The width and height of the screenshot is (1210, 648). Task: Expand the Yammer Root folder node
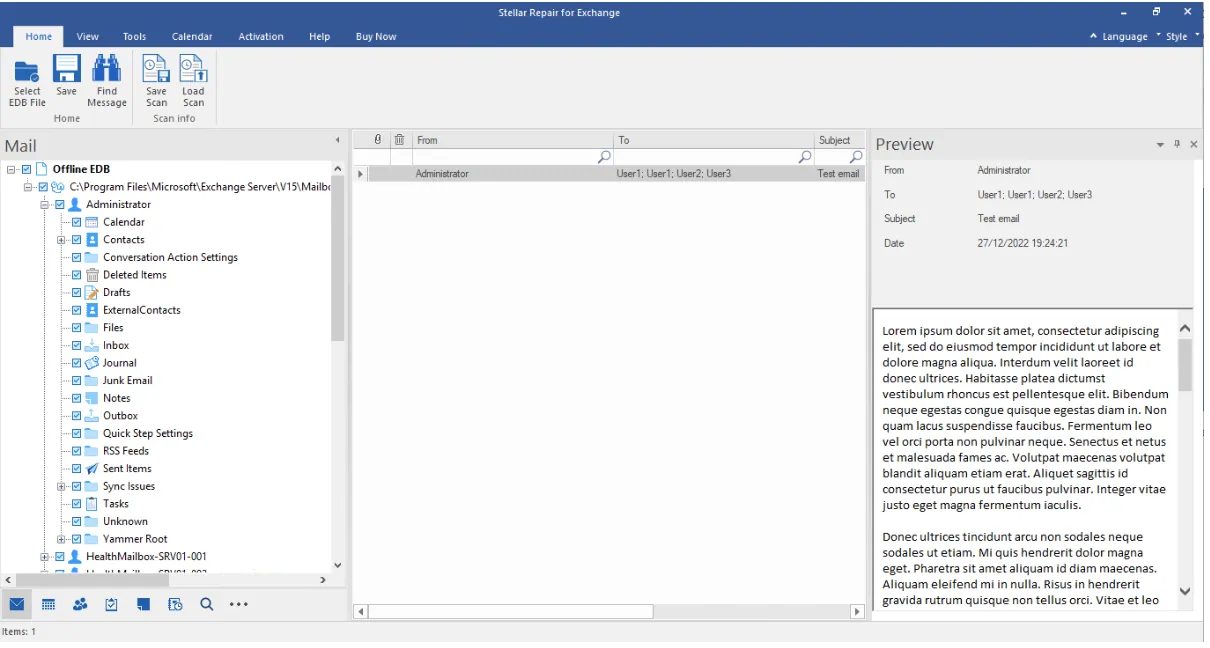pos(61,539)
